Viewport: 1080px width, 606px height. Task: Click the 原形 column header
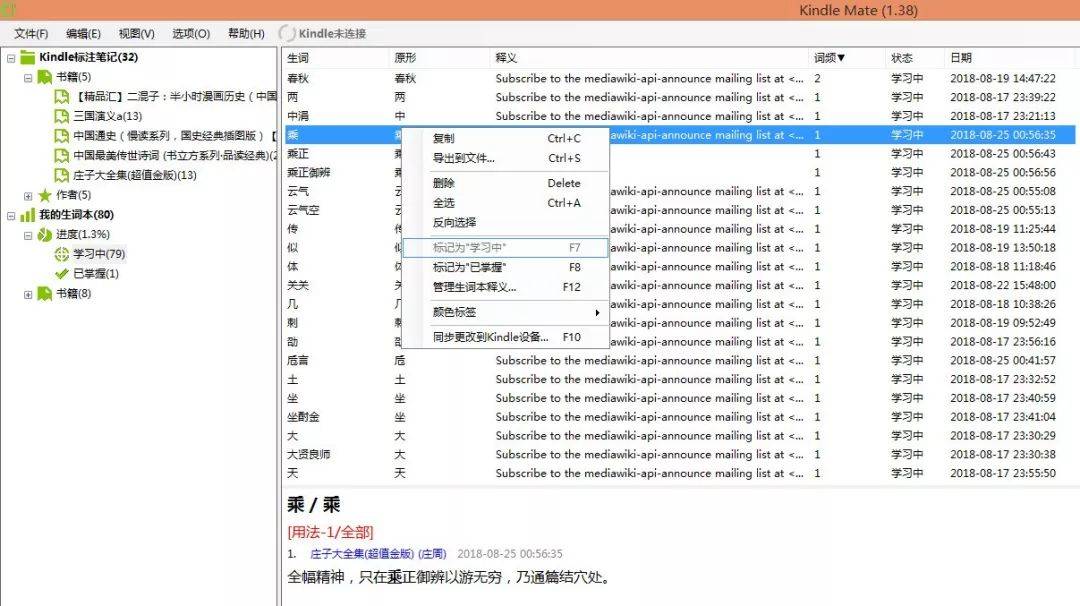[x=439, y=58]
